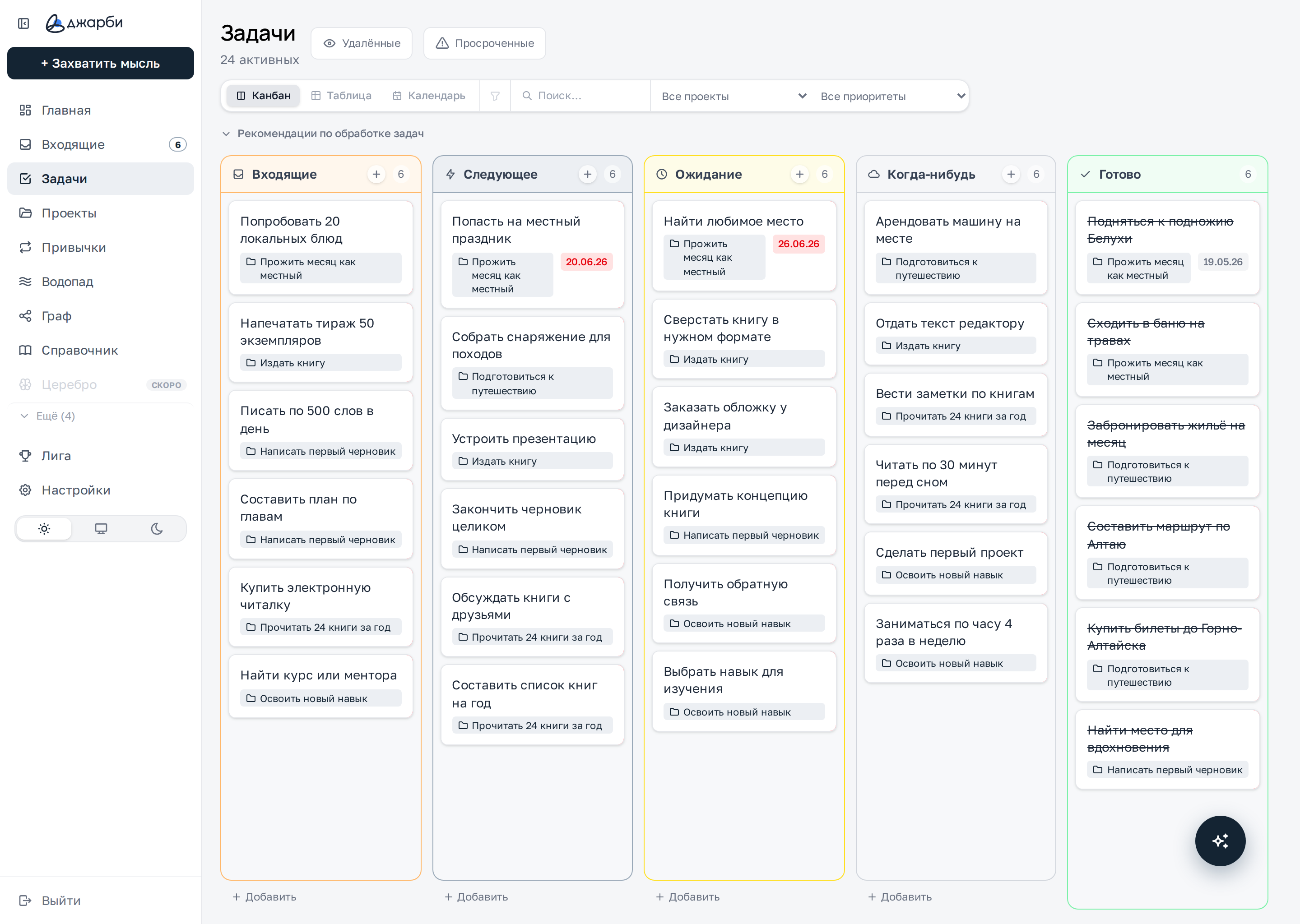Click the Входящие column inbox icon
This screenshot has height=924, width=1300.
tap(238, 174)
